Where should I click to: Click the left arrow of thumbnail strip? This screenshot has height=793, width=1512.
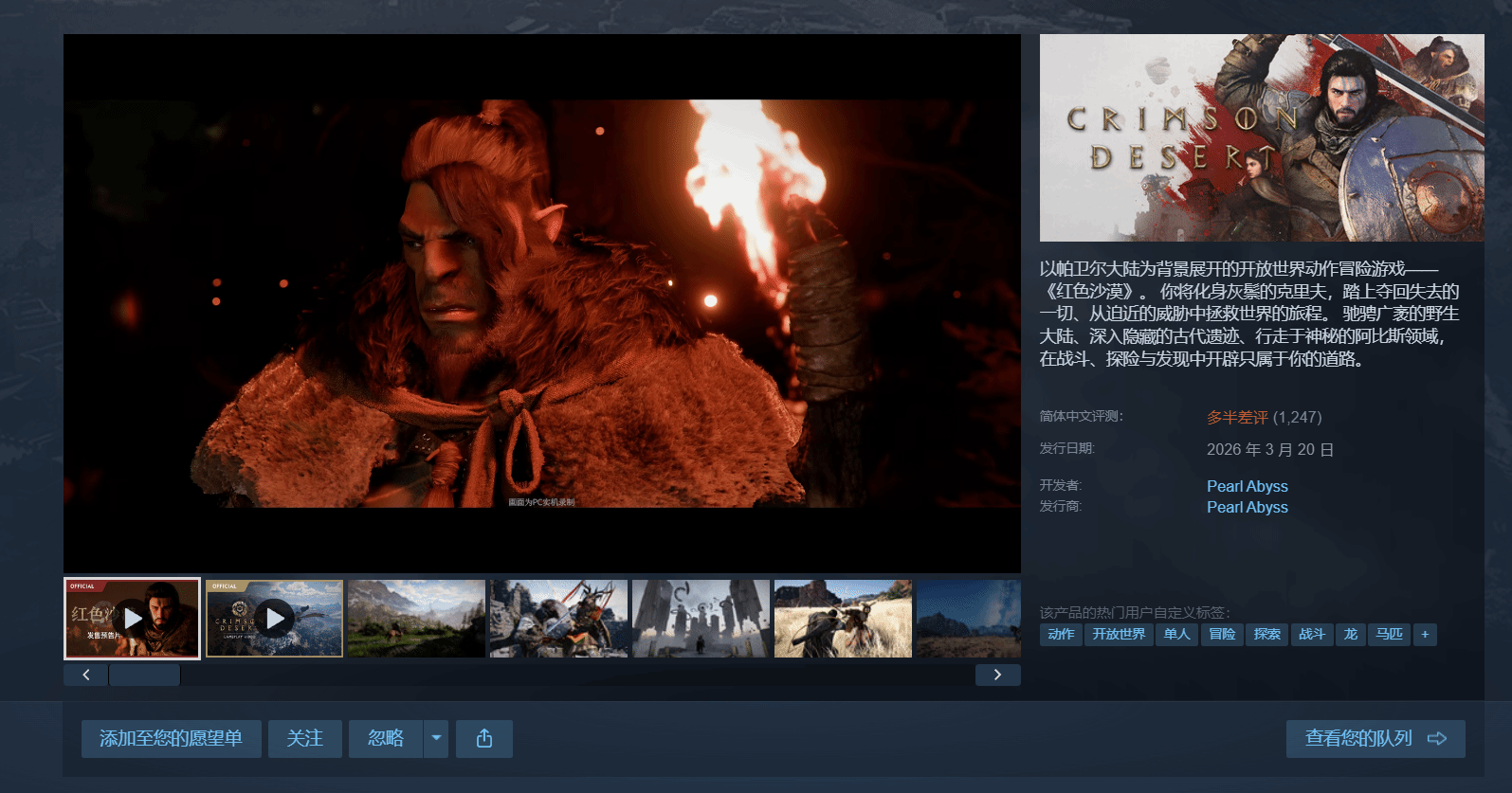tap(86, 675)
